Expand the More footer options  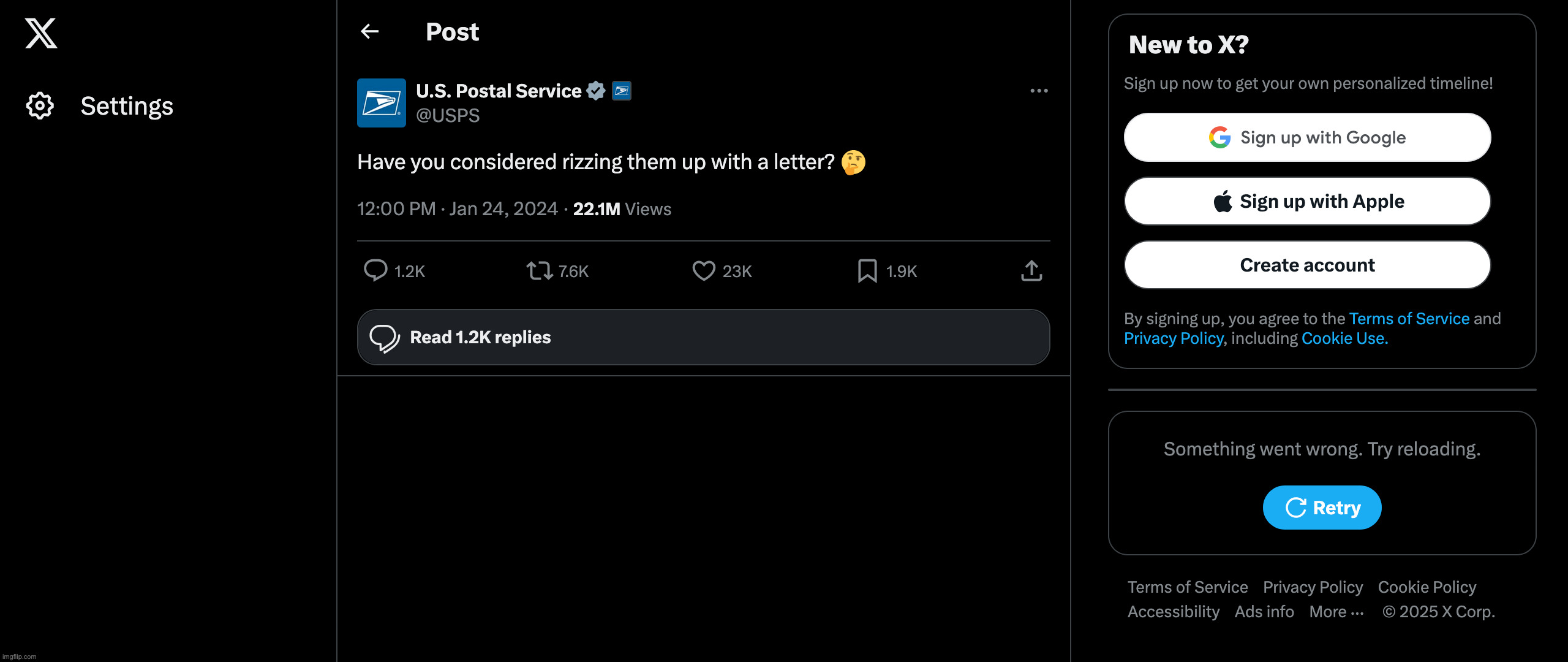click(x=1336, y=612)
